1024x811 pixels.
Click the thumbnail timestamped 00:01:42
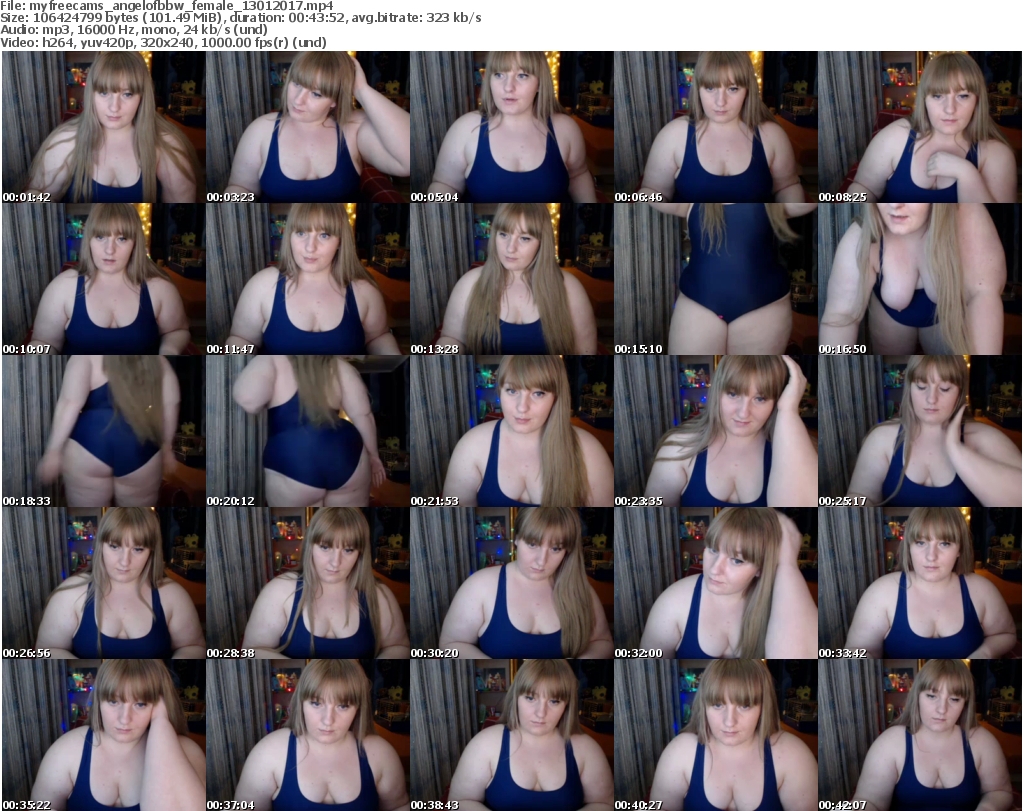pos(103,127)
